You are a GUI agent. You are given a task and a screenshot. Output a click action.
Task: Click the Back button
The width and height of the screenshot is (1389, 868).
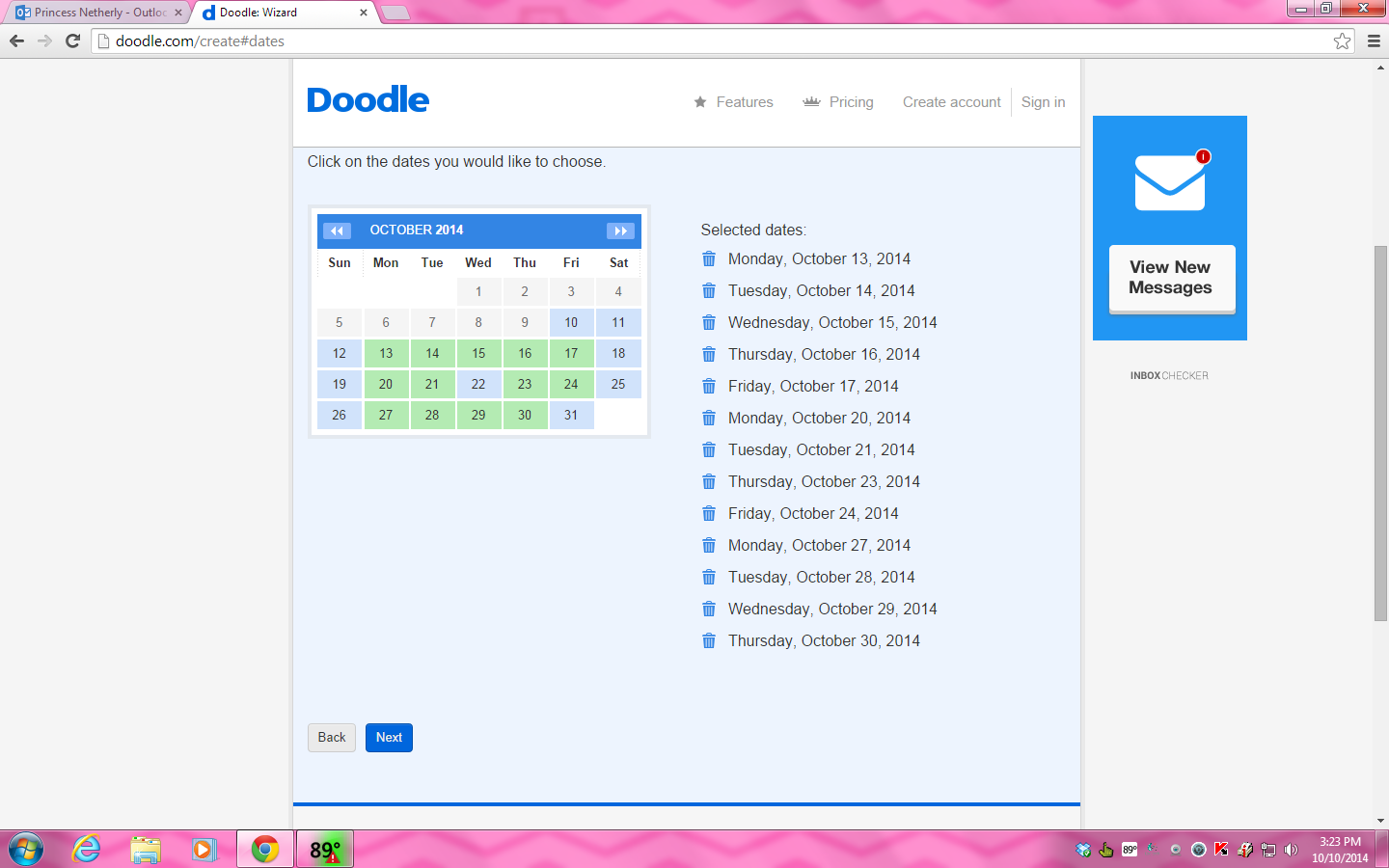click(332, 738)
